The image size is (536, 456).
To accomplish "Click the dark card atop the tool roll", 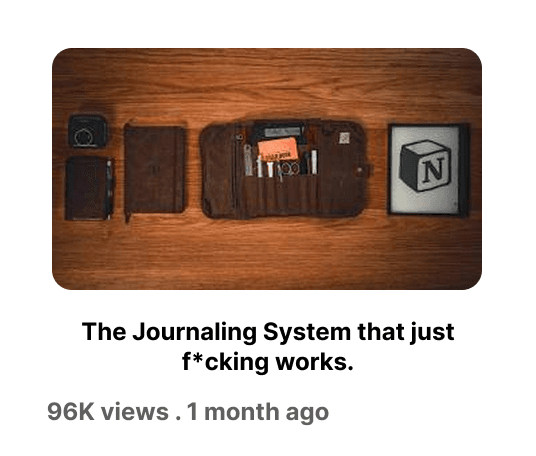I will tap(279, 131).
